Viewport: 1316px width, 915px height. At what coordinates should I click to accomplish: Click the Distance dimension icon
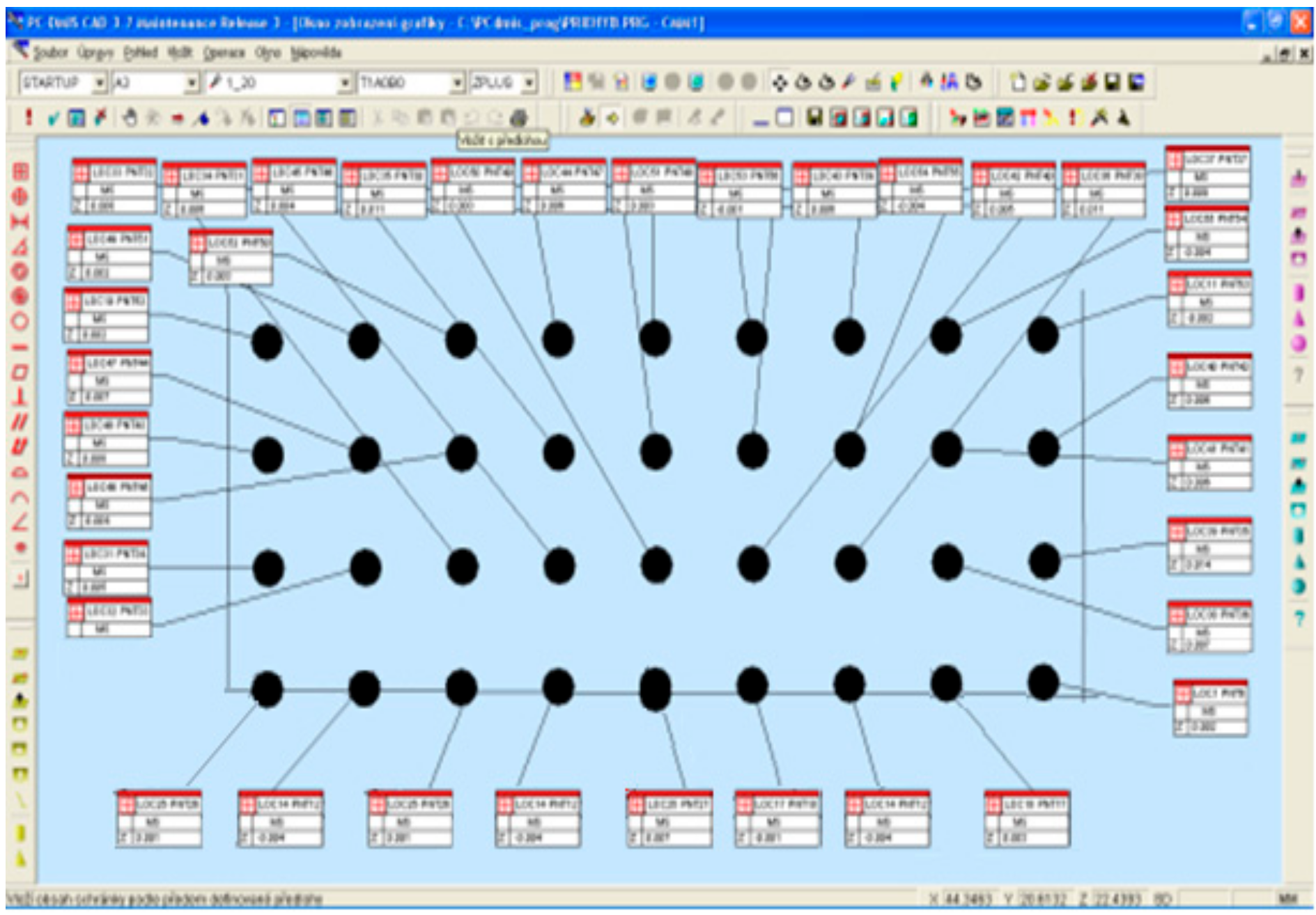click(21, 222)
